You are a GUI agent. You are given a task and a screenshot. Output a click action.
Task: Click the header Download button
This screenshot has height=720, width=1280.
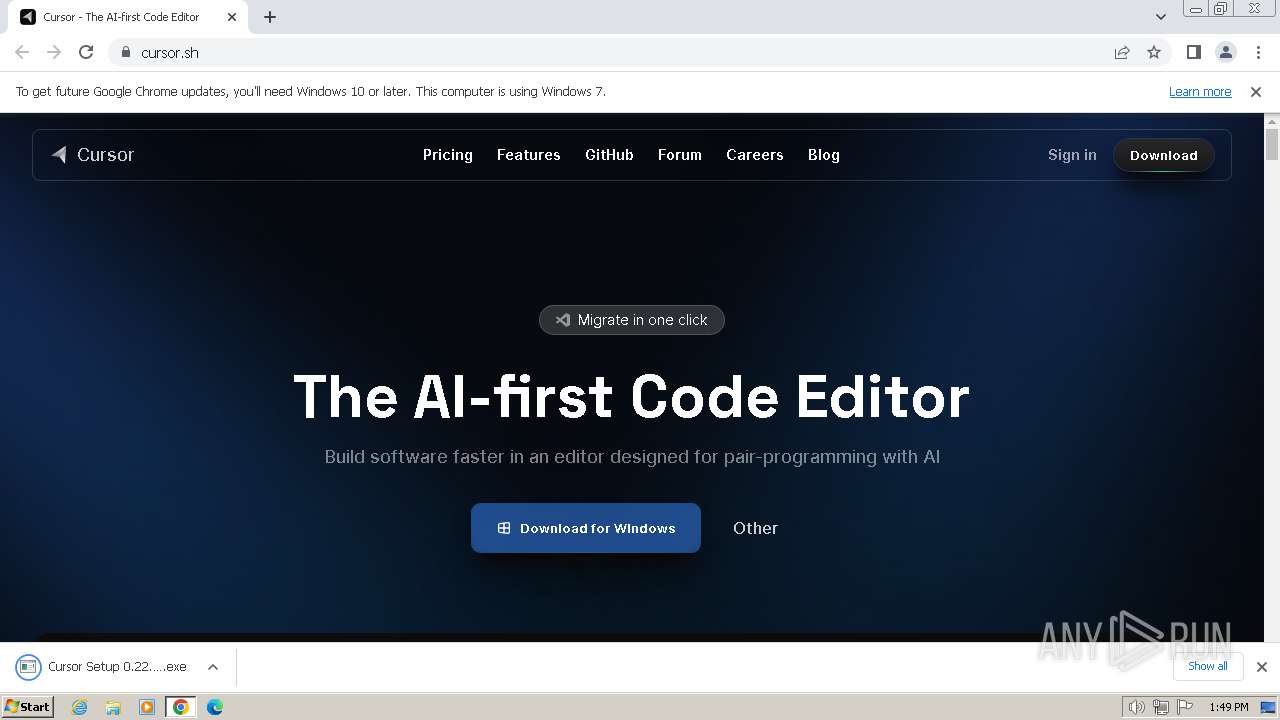[1163, 155]
